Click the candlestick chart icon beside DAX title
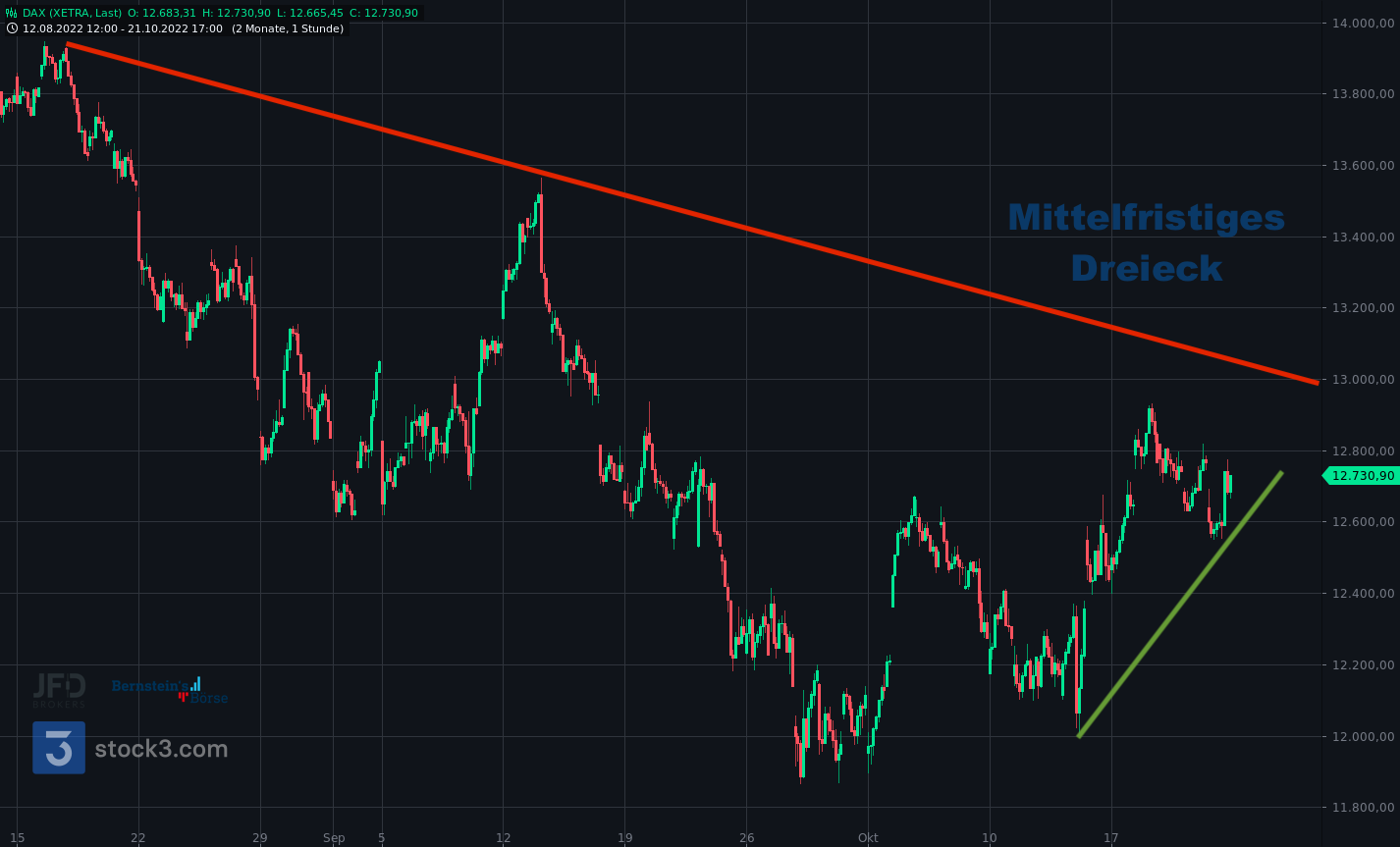Screen dimensions: 1400x847 (x=12, y=14)
